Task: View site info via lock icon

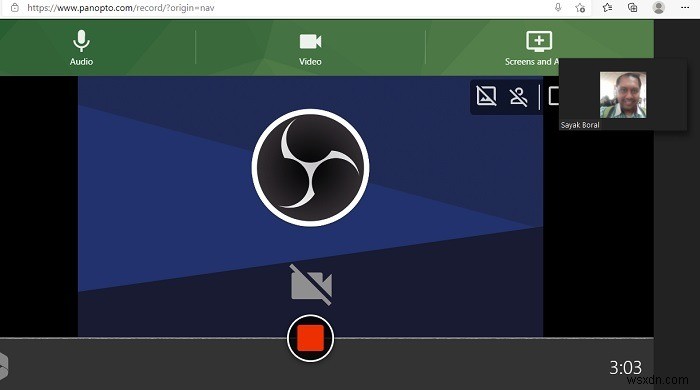Action: click(x=15, y=8)
